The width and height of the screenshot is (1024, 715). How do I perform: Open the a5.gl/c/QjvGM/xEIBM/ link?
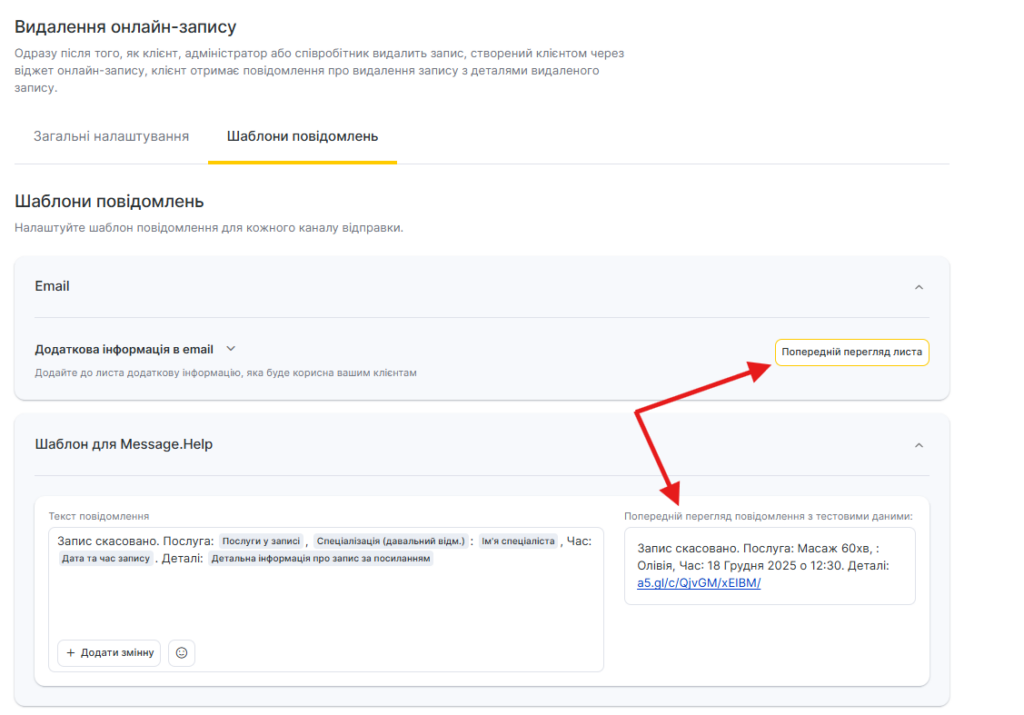pos(698,583)
